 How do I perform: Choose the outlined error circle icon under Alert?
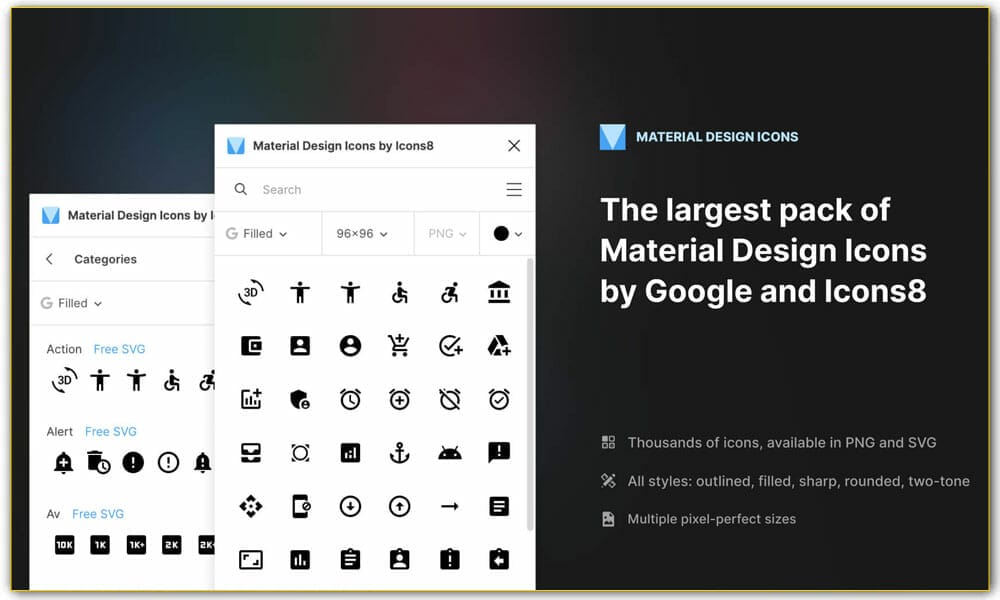(x=168, y=462)
